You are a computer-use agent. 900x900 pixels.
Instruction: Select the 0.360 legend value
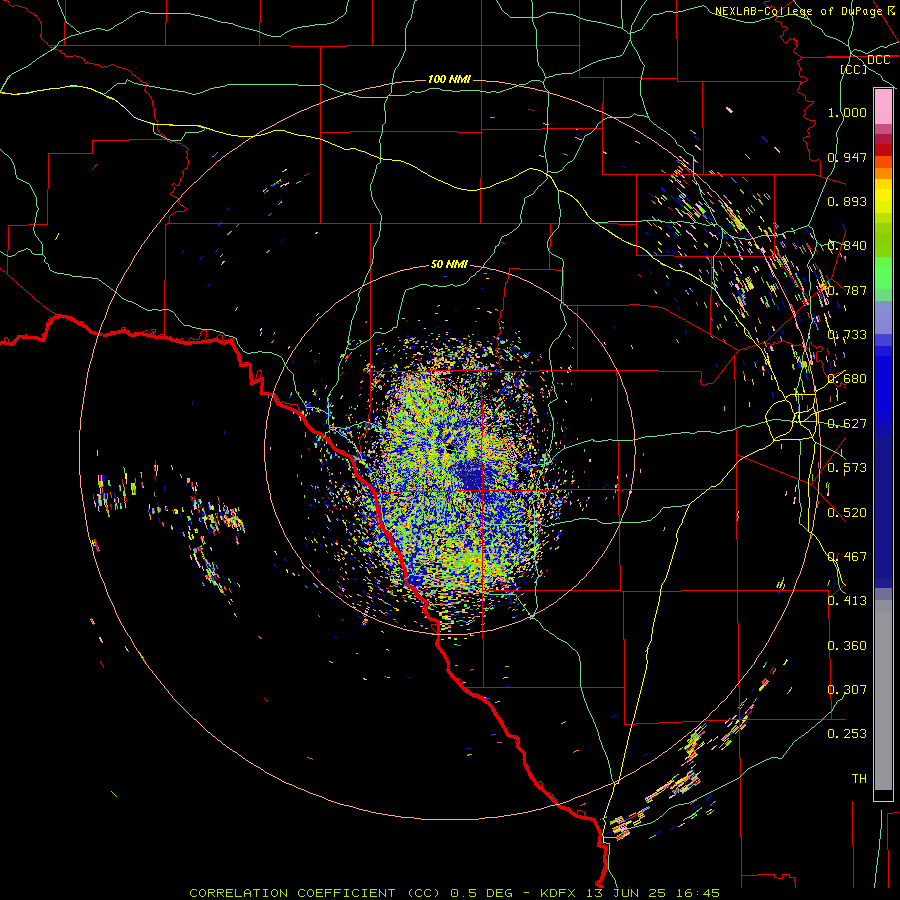847,645
